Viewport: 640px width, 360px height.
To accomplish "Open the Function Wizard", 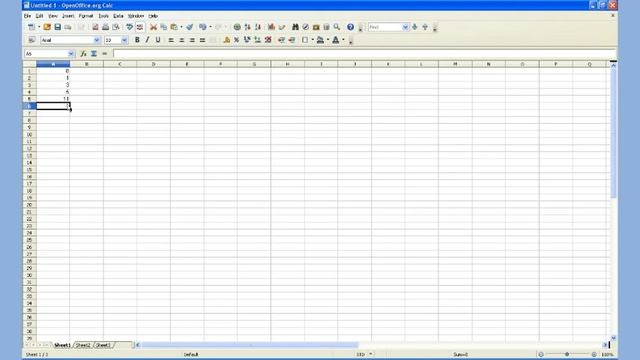I will 83,53.
